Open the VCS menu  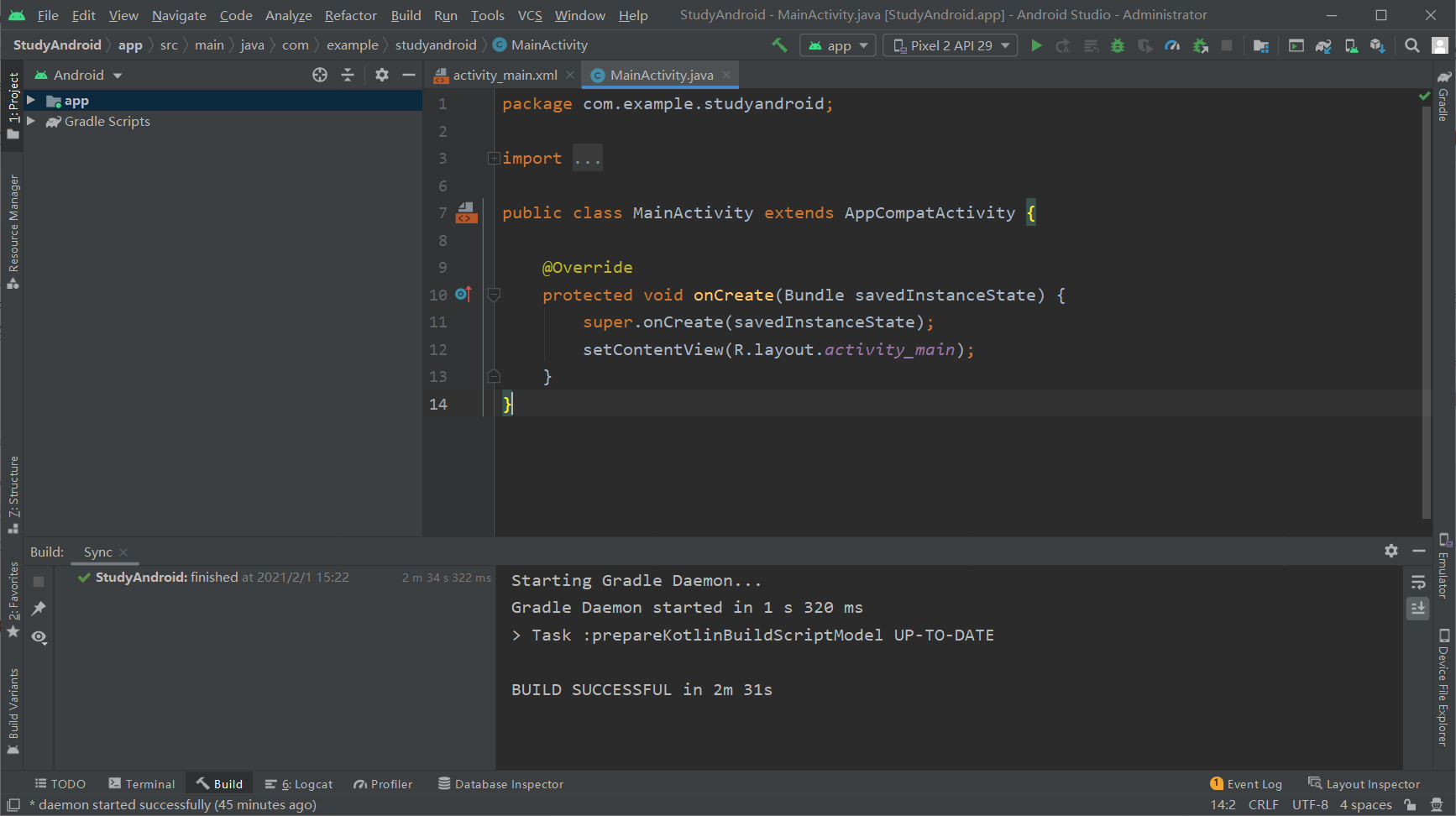(530, 15)
